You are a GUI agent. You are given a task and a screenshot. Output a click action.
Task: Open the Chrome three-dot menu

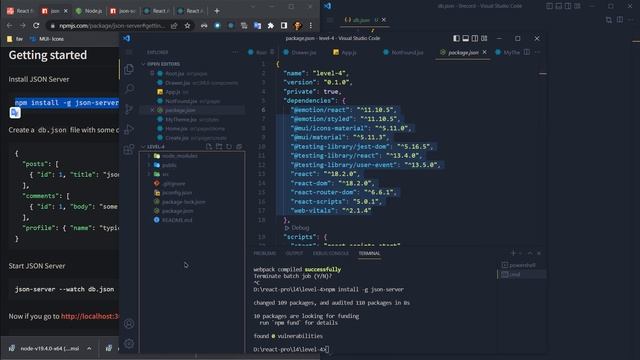click(311, 26)
